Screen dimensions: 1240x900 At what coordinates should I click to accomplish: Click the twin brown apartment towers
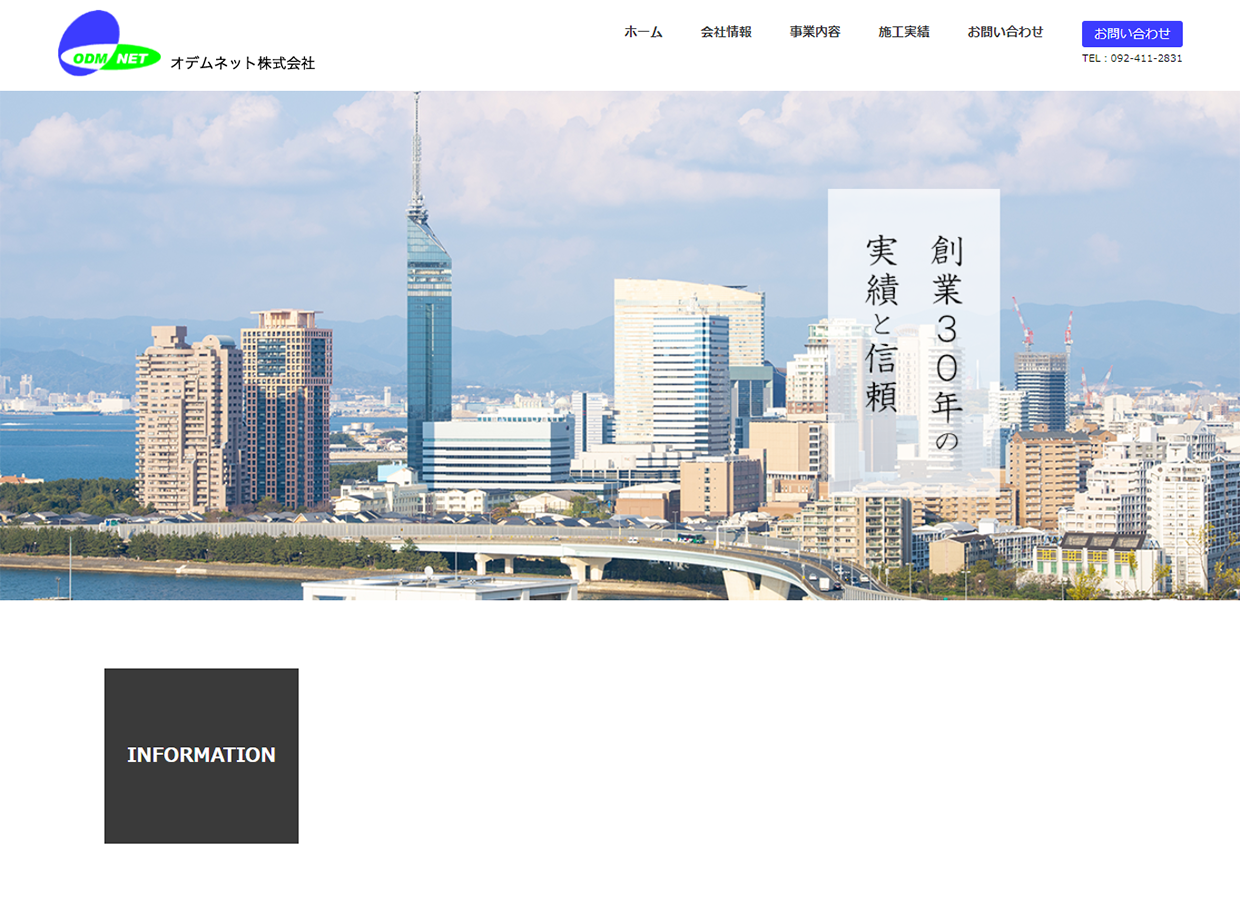(234, 410)
